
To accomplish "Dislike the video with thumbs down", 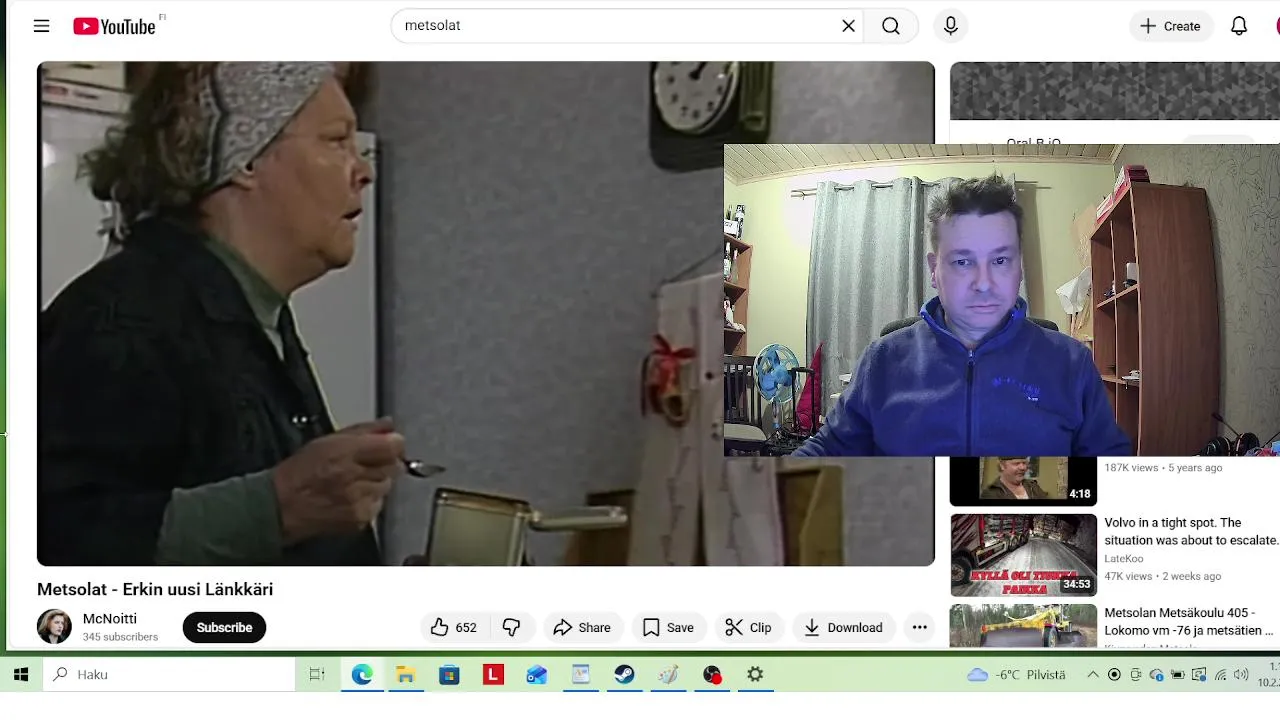I will coord(511,627).
